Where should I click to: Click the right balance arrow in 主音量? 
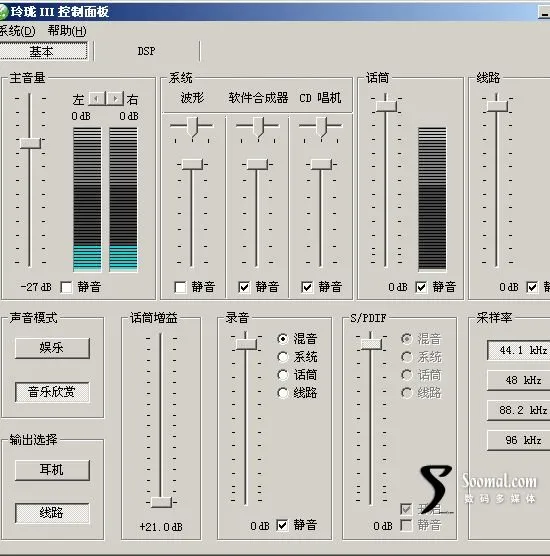coord(115,99)
